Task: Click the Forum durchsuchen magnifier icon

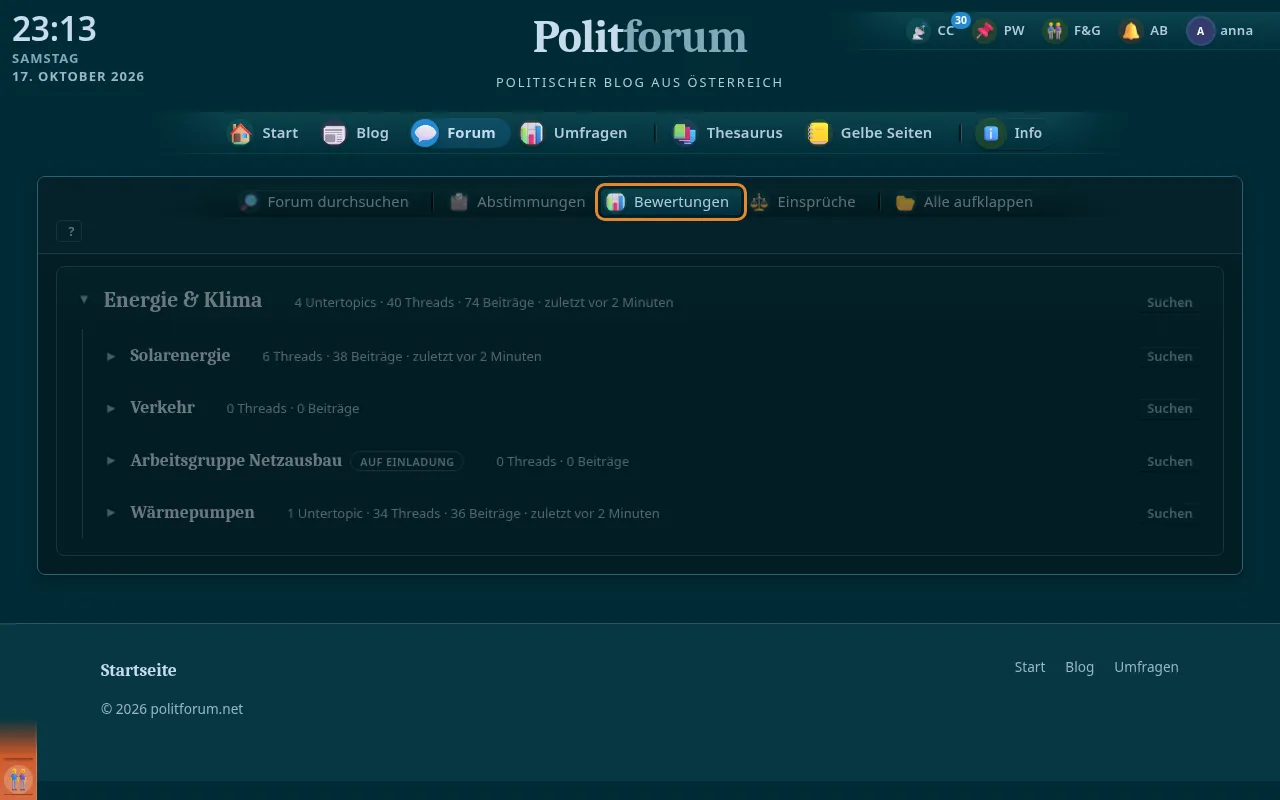Action: click(x=249, y=202)
